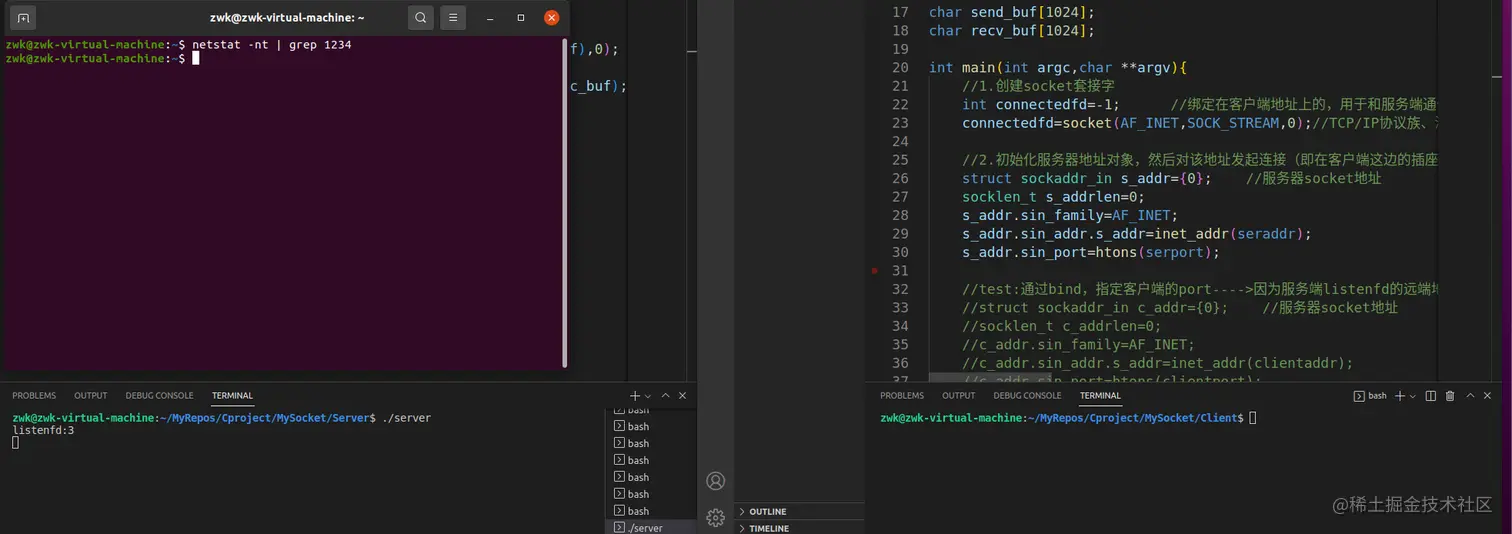Click line number 26 in gutter
Screen dimensions: 1512x534
coord(900,178)
